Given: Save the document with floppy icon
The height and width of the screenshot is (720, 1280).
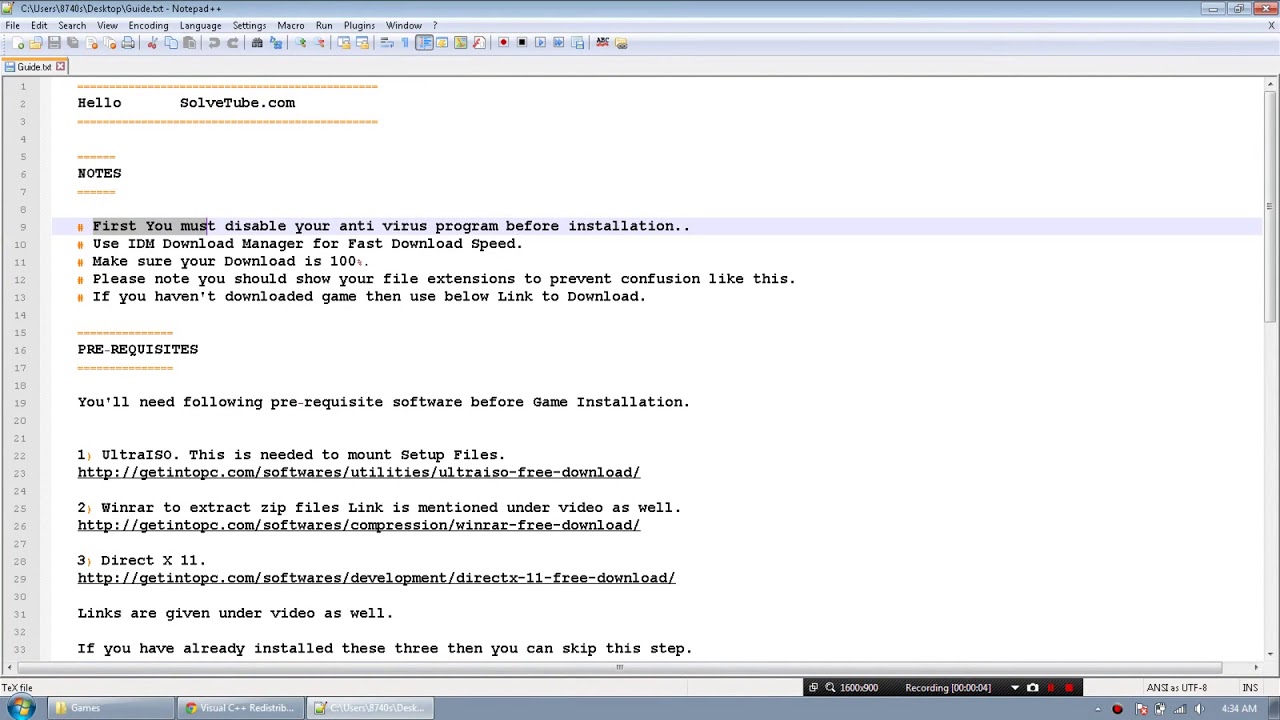Looking at the screenshot, I should pos(54,43).
